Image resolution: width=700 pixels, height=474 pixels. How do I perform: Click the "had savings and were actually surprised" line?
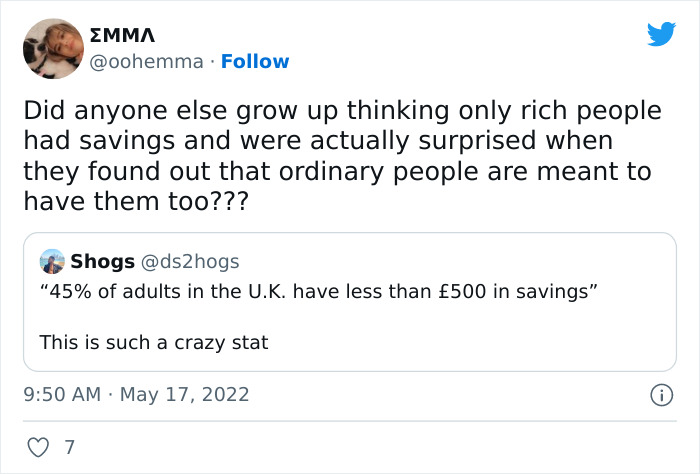(318, 140)
